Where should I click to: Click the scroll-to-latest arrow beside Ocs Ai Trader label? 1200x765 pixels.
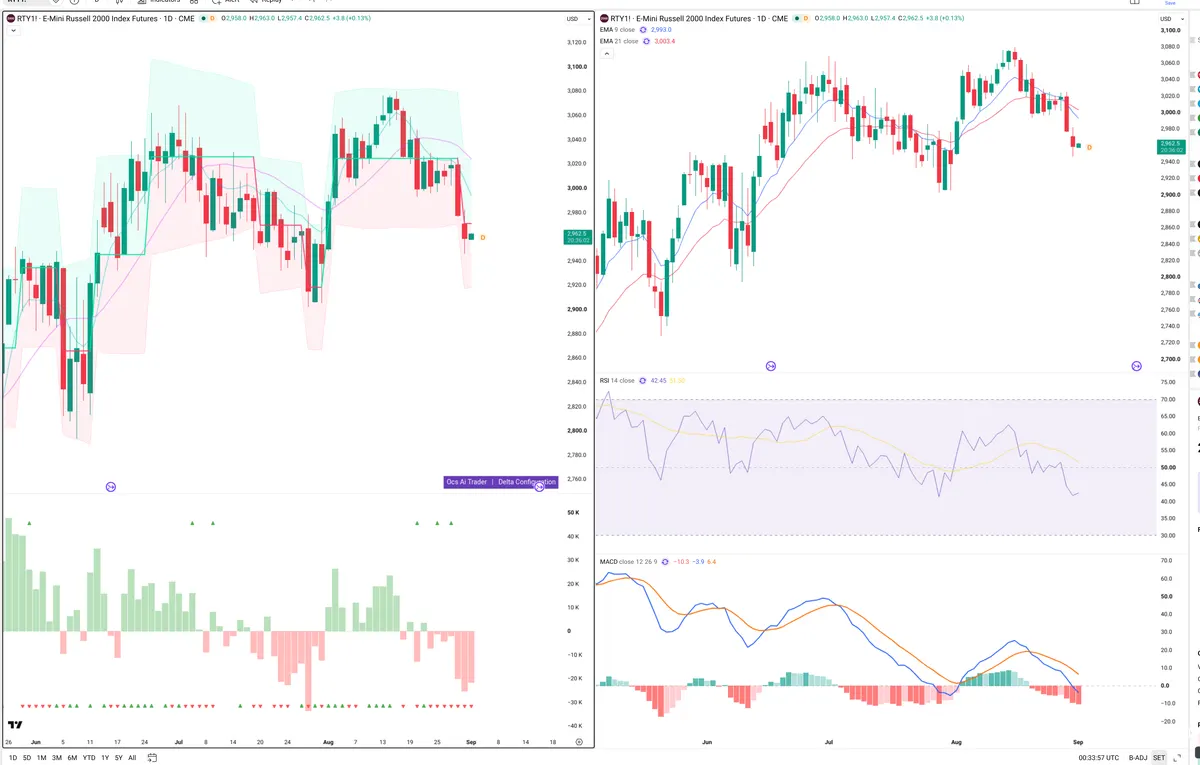click(540, 486)
